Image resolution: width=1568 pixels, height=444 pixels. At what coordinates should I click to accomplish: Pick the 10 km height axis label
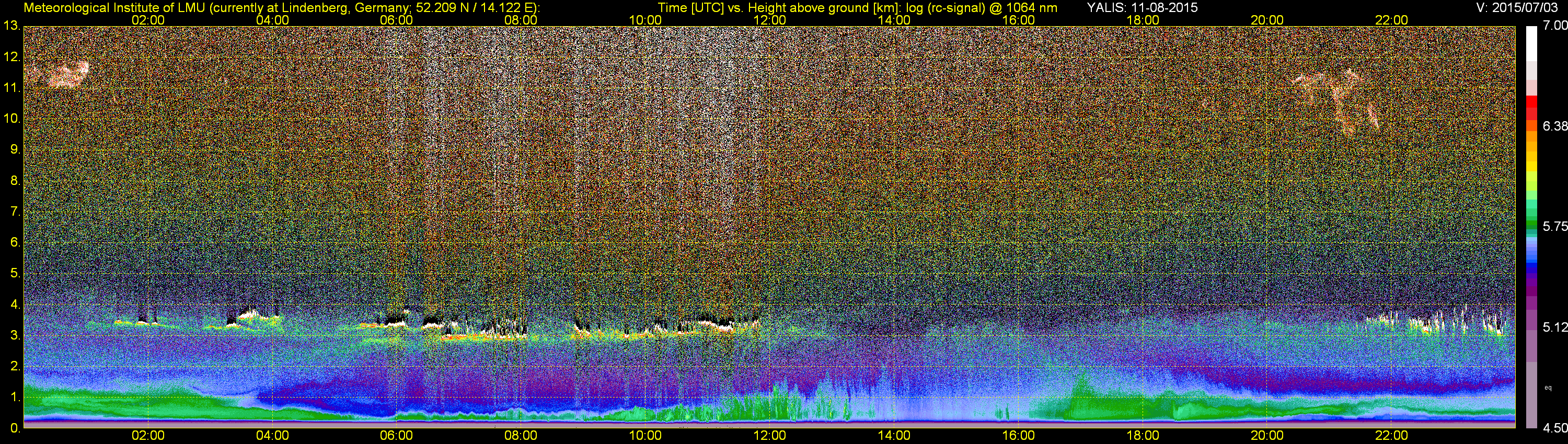click(x=11, y=119)
